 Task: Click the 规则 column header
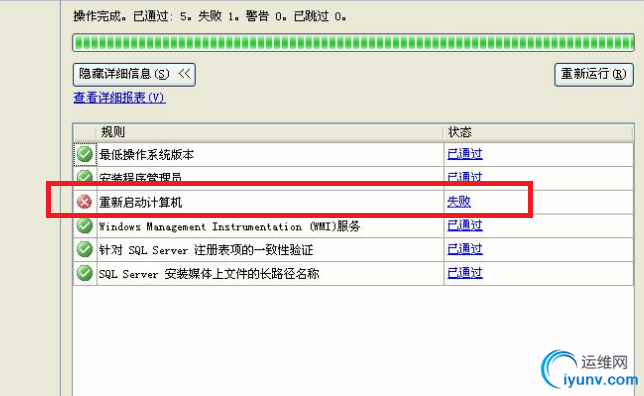270,132
